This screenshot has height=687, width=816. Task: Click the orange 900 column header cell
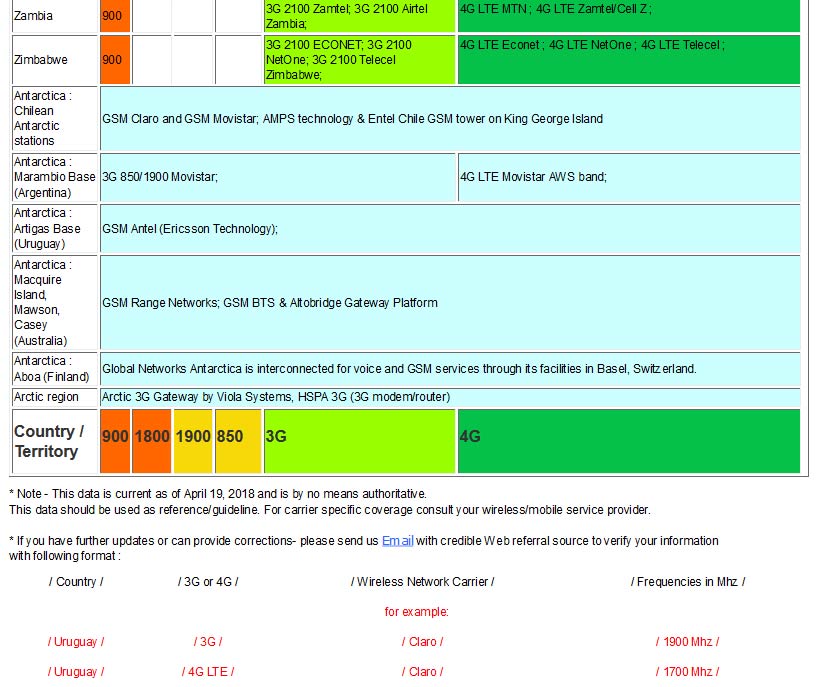pos(115,437)
